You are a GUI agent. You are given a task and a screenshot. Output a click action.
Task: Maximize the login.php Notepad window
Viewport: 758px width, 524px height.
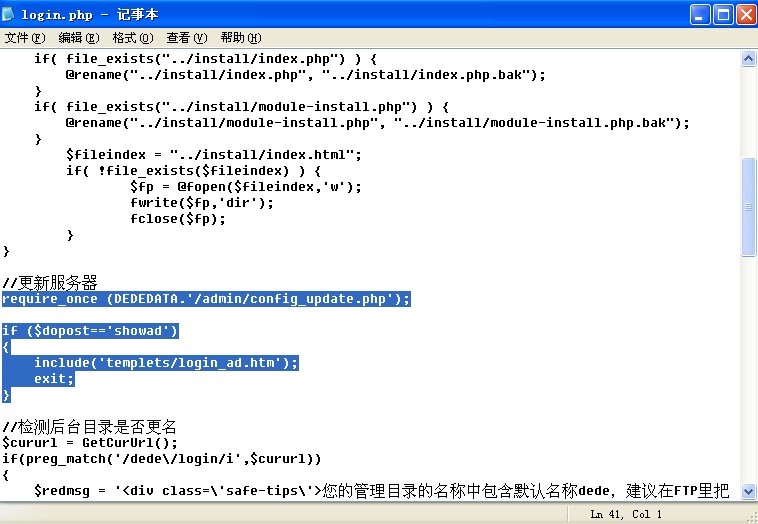(x=723, y=14)
